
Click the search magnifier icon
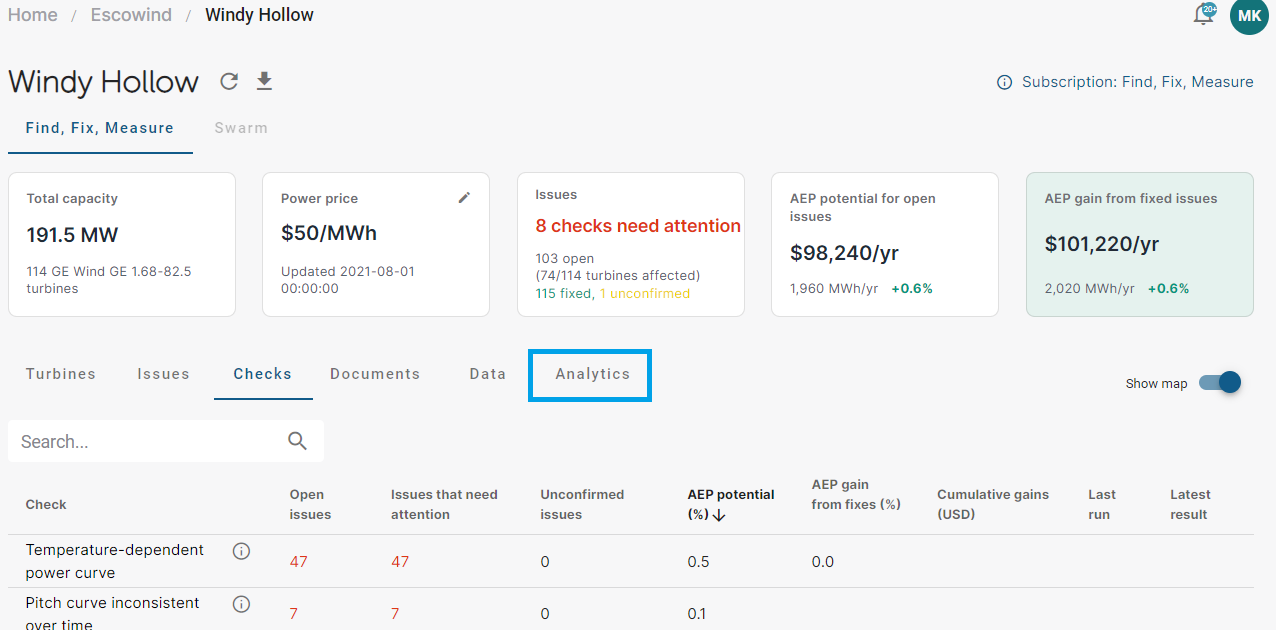[x=297, y=441]
